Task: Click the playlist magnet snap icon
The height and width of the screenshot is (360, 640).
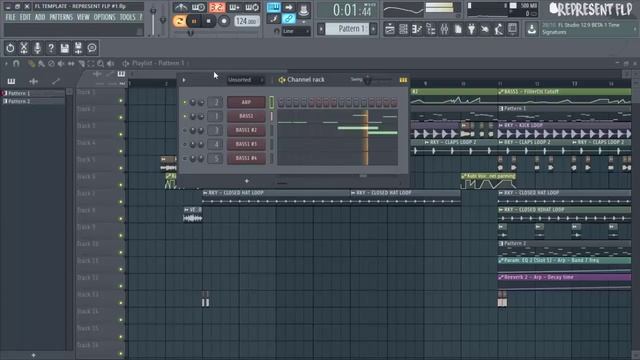Action: click(x=16, y=63)
